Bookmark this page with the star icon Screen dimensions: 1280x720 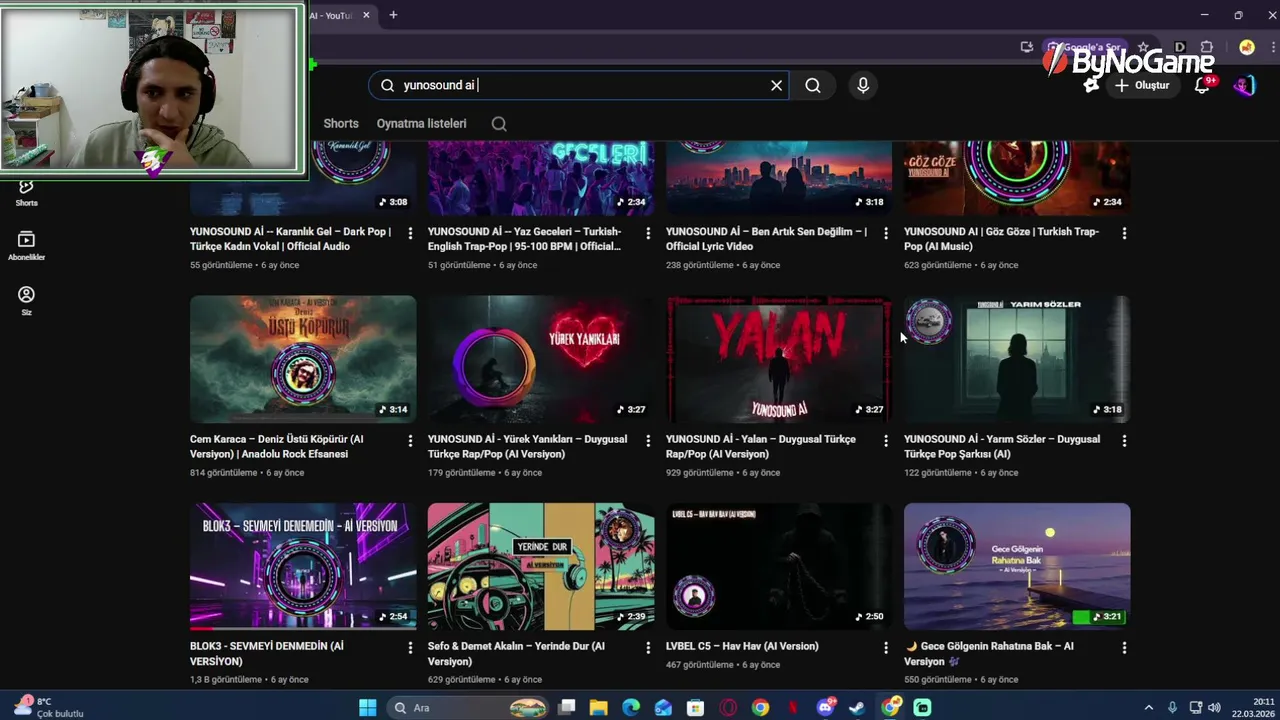tap(1143, 47)
